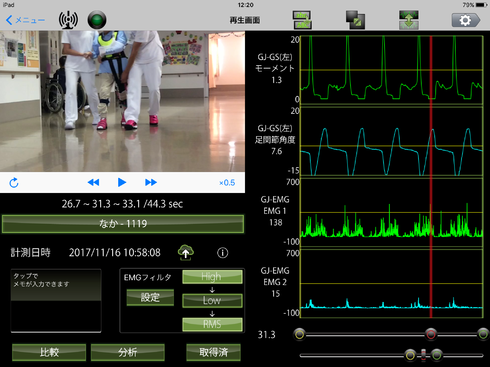Show measurement info with the i icon
The height and width of the screenshot is (367, 490).
coord(223,253)
